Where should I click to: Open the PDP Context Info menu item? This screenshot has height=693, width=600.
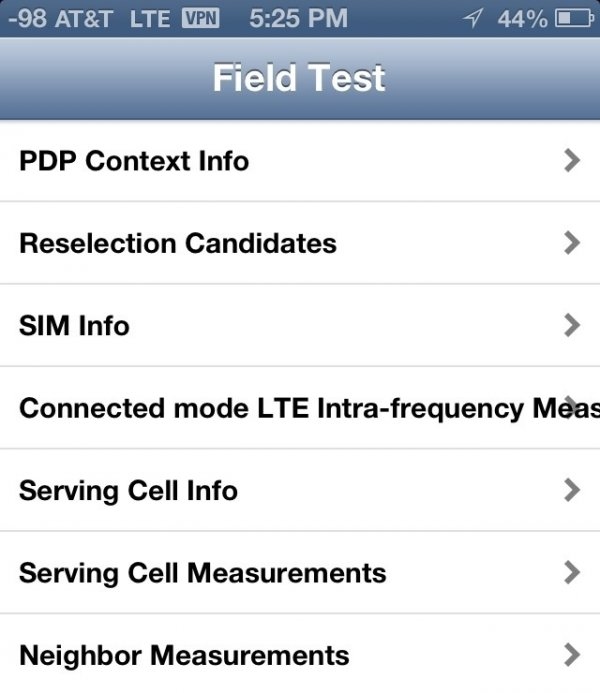(134, 161)
